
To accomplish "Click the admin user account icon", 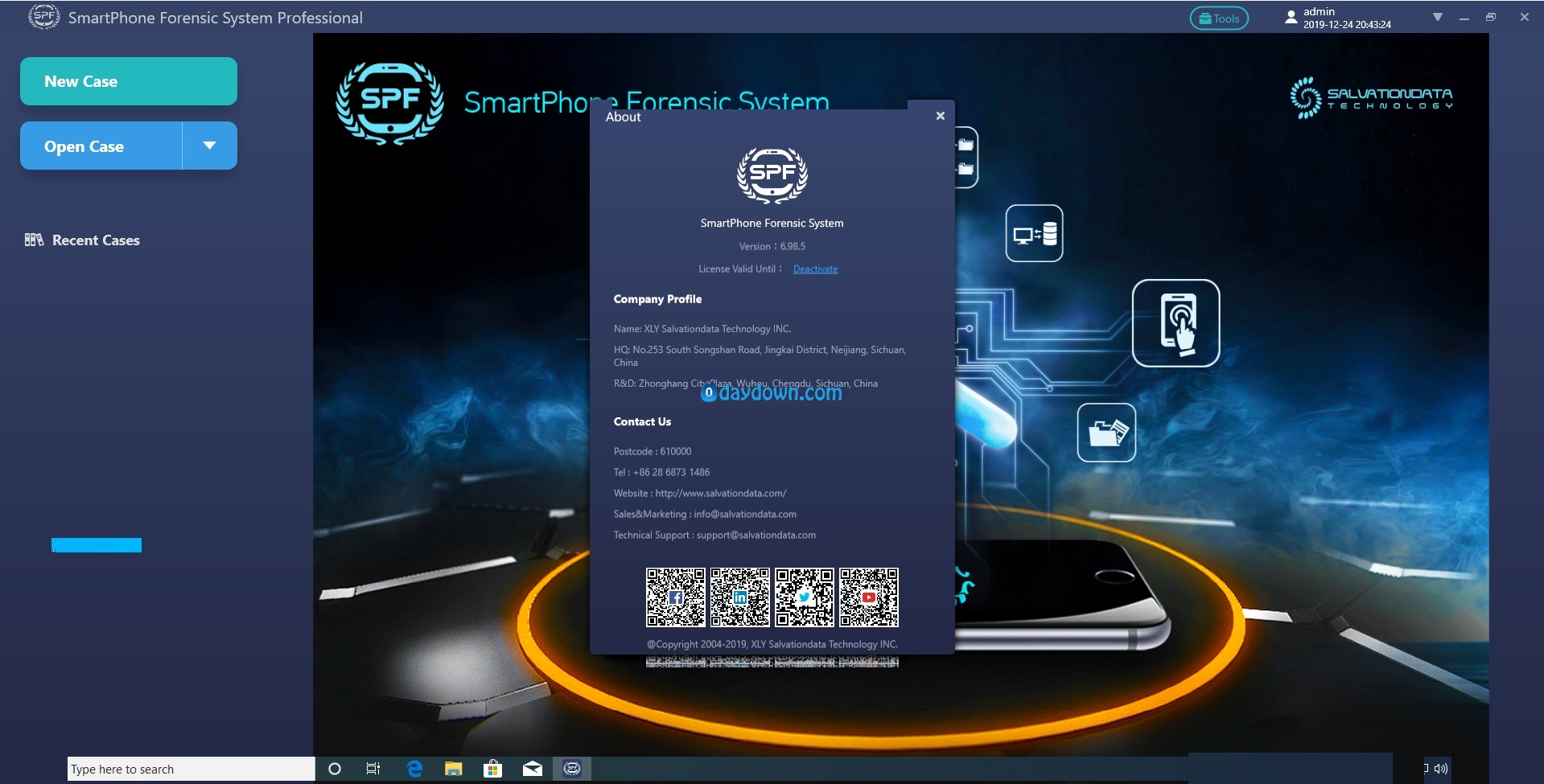I will (x=1291, y=18).
